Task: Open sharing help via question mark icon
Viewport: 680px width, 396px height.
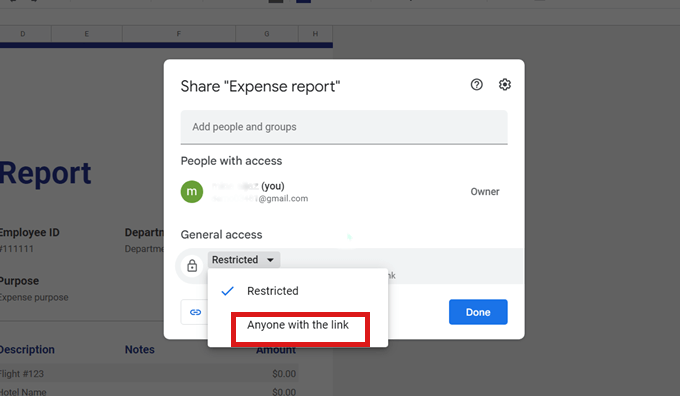Action: (476, 85)
